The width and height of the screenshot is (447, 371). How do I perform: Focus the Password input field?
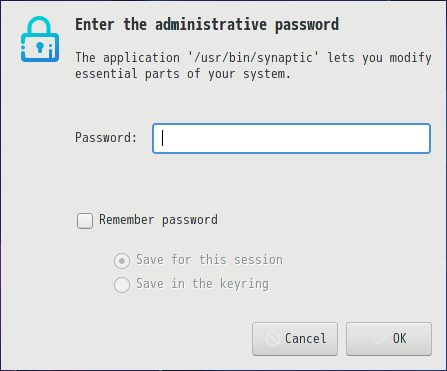click(x=291, y=138)
